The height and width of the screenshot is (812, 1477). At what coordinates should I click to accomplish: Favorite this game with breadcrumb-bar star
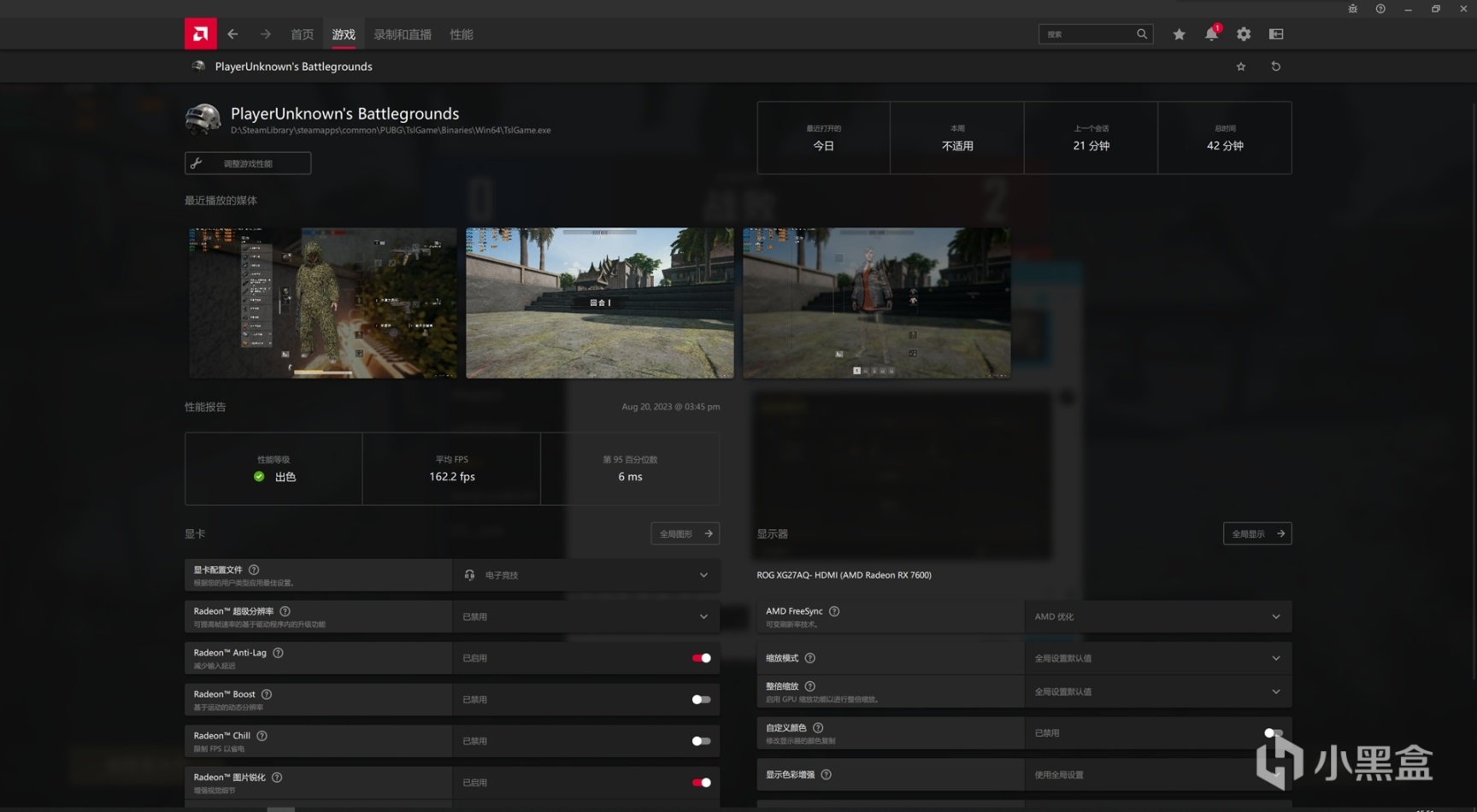(1241, 67)
